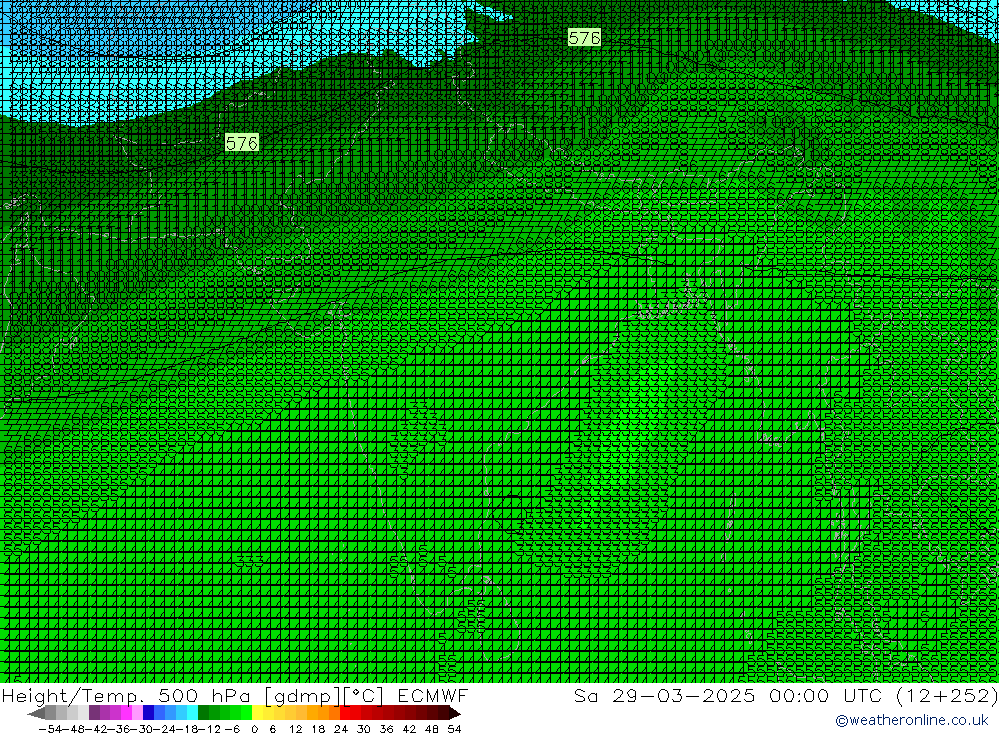Viewport: 1000px width, 733px height.
Task: Click the 54 scale label
Action: point(454,729)
